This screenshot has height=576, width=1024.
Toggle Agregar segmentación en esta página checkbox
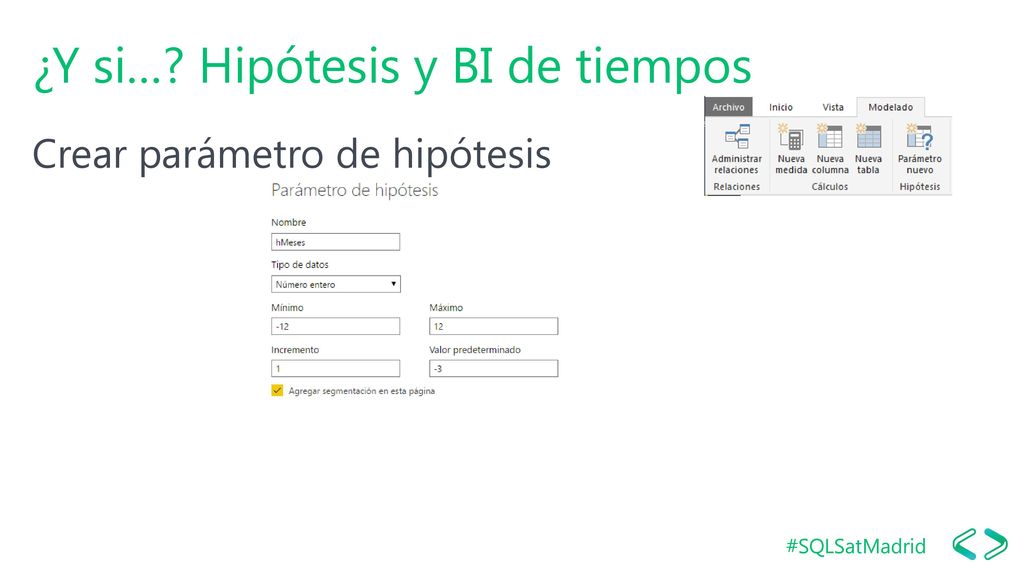[x=277, y=391]
